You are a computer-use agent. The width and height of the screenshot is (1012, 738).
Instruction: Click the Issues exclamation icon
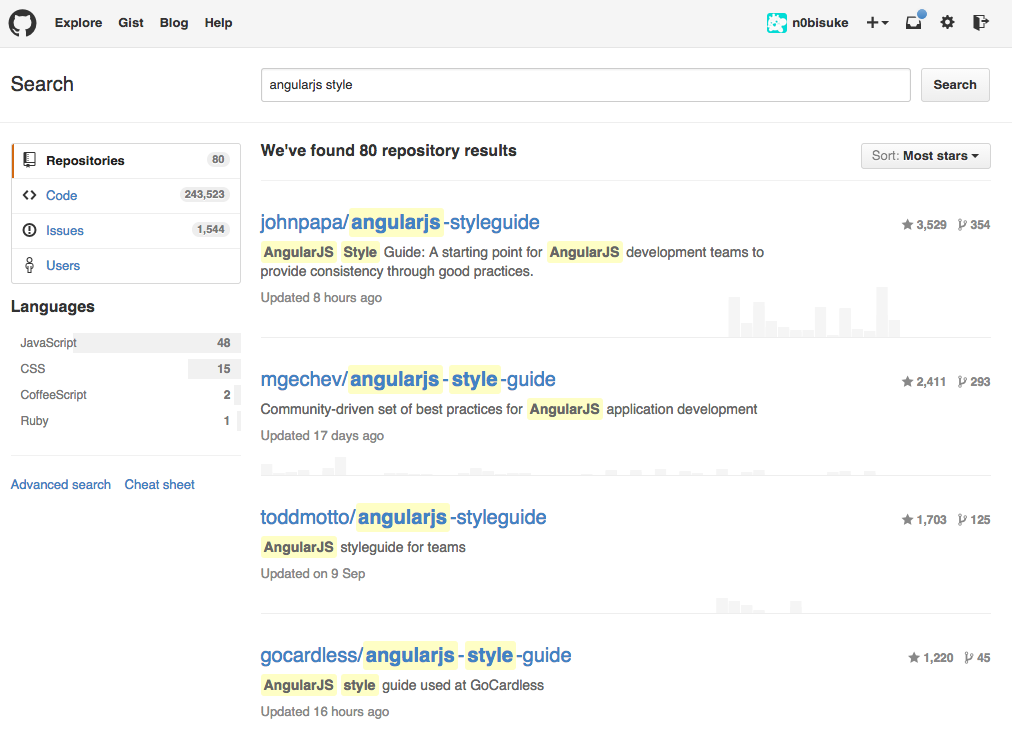pyautogui.click(x=30, y=230)
